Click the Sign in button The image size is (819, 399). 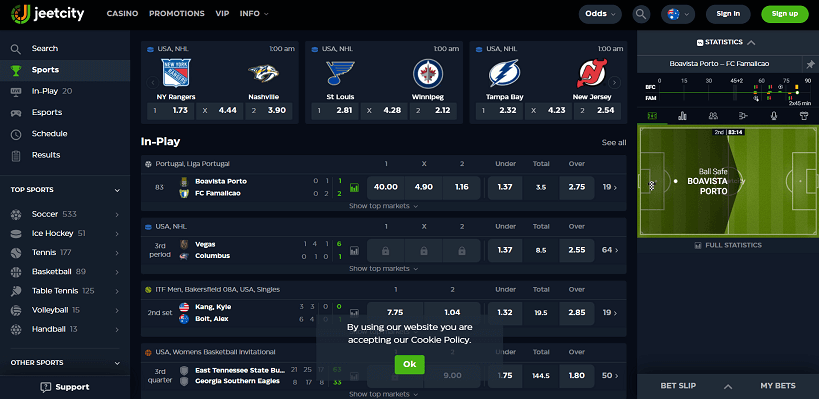728,14
